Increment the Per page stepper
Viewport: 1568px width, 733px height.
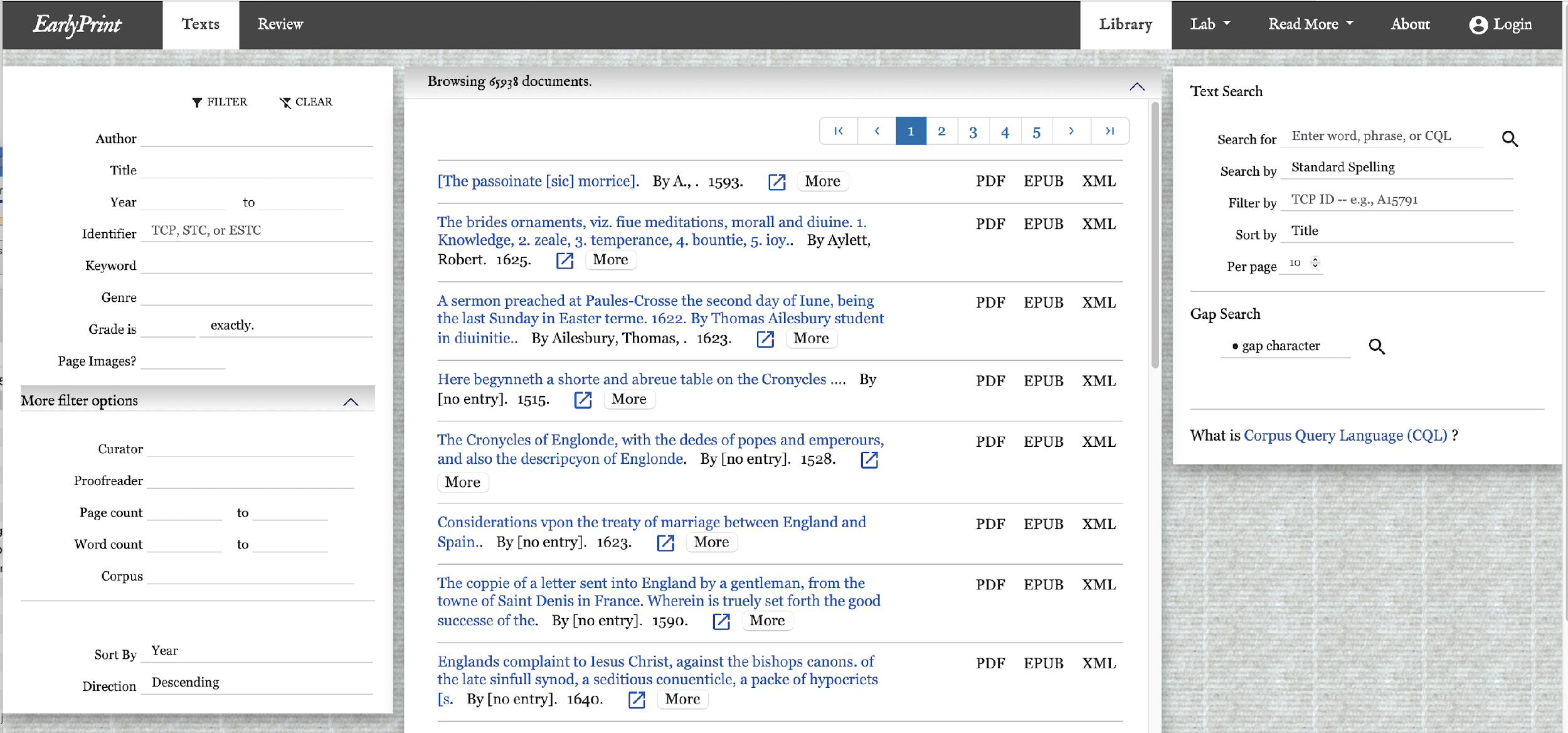(1315, 259)
